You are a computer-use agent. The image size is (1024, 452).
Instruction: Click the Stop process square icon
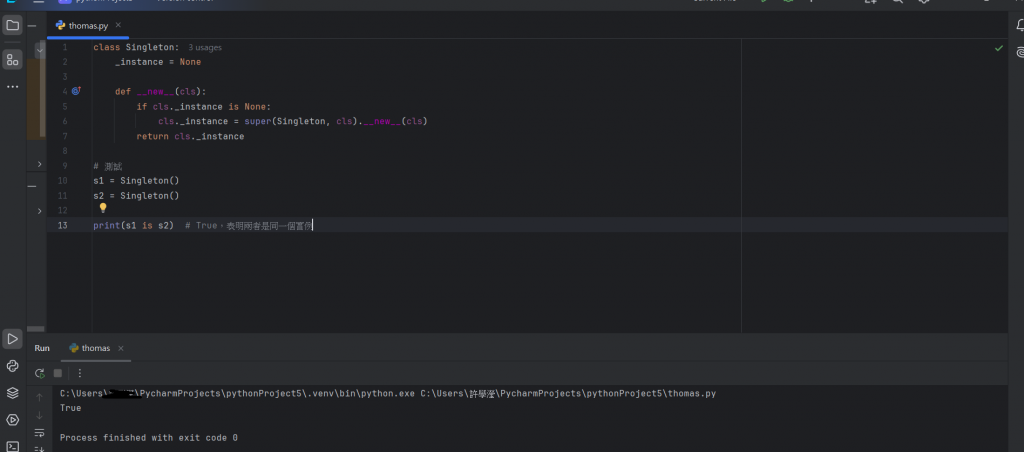pyautogui.click(x=57, y=373)
